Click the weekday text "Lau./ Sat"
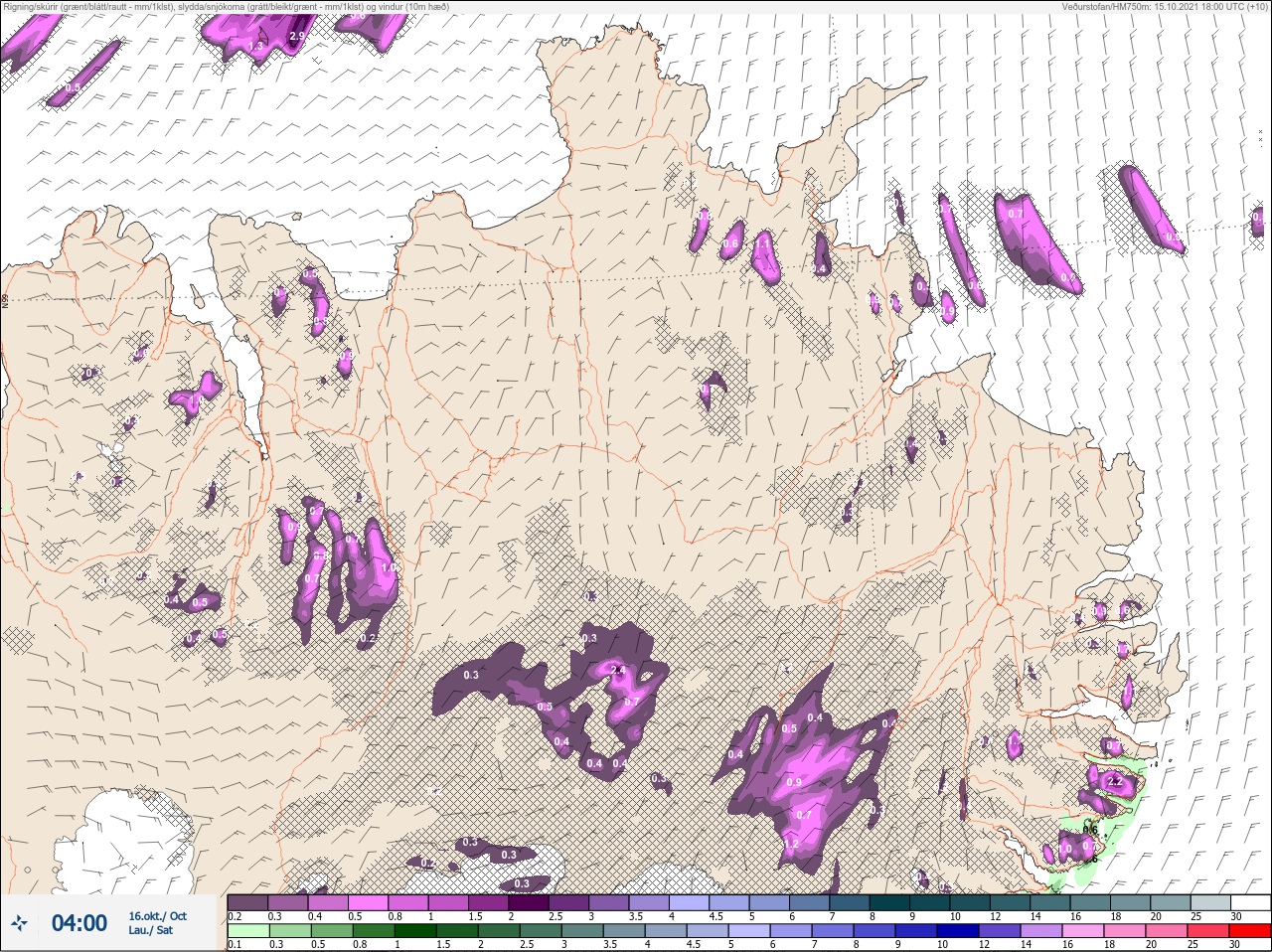1272x952 pixels. click(x=150, y=930)
